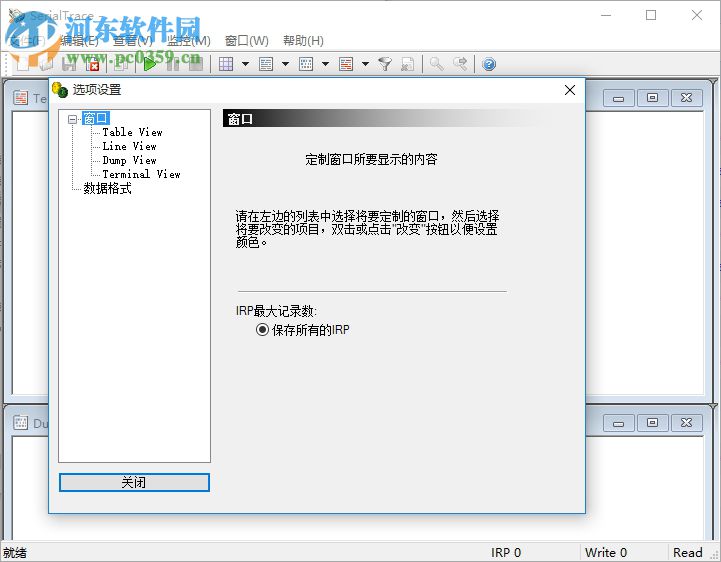Viewport: 721px width, 562px height.
Task: Click the IRP最大记录数 label
Action: [276, 311]
